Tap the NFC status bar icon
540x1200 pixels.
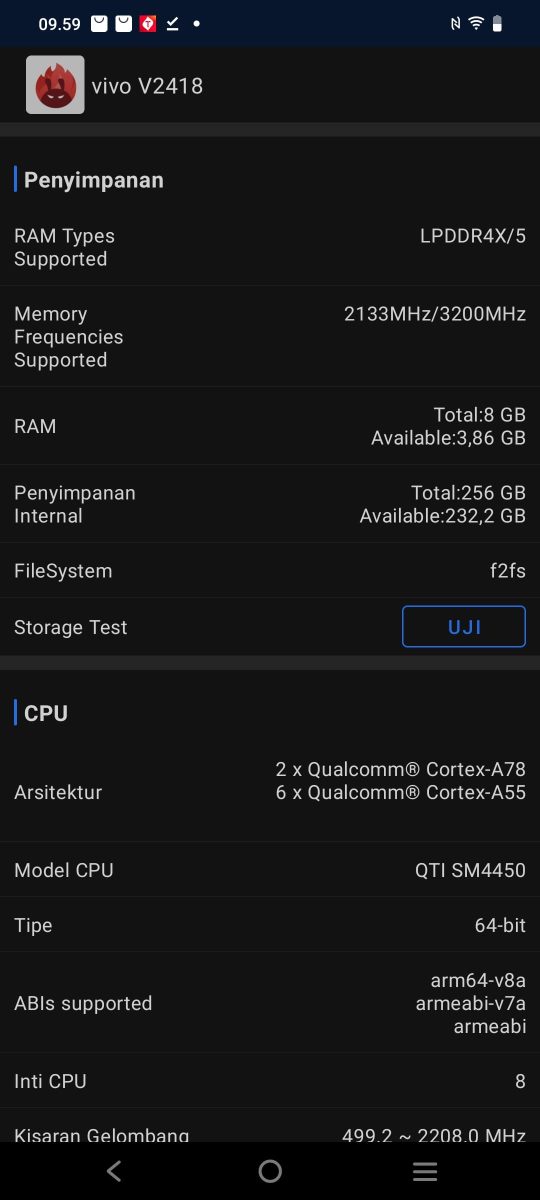(x=456, y=24)
